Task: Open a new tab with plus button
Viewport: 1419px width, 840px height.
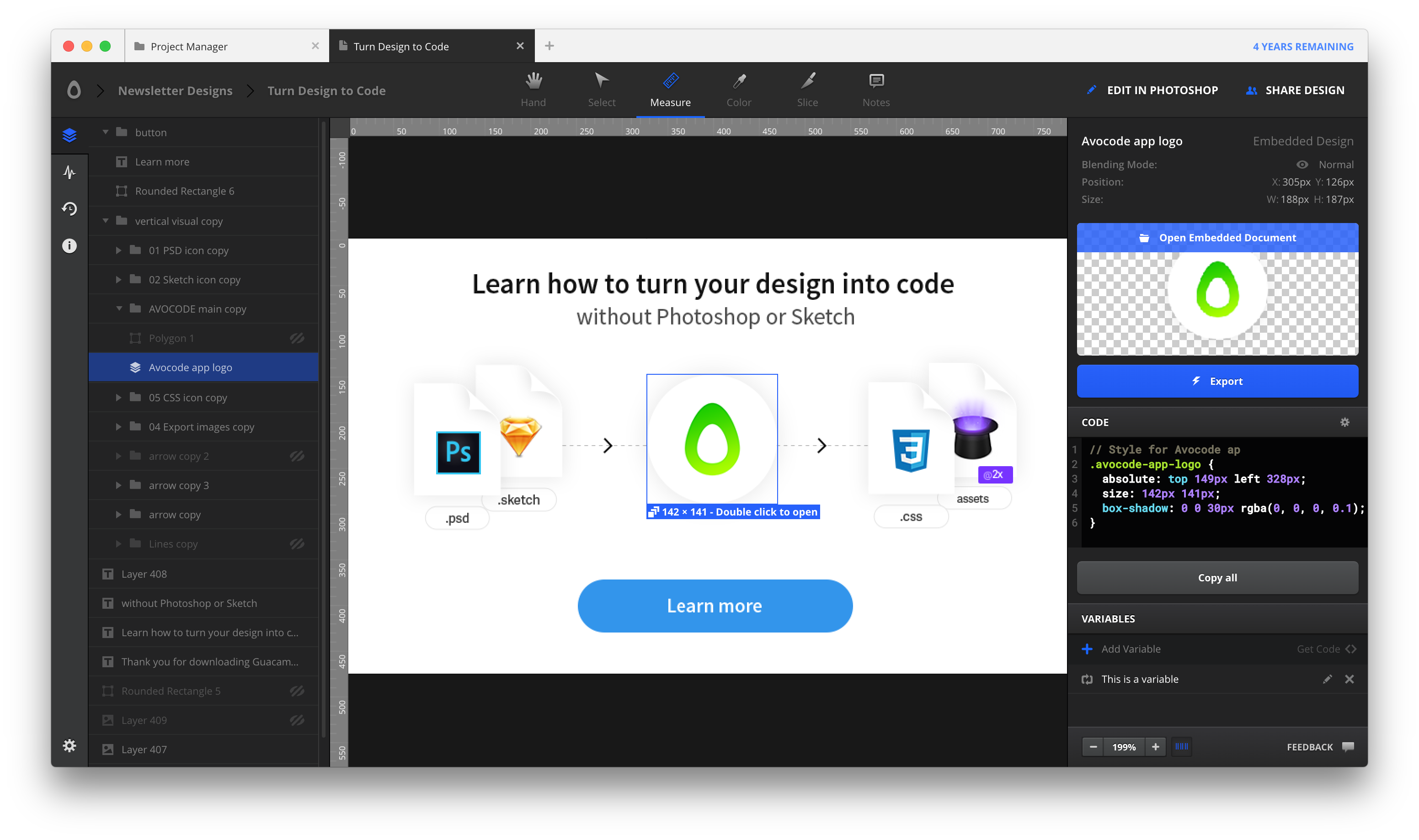Action: coord(549,46)
